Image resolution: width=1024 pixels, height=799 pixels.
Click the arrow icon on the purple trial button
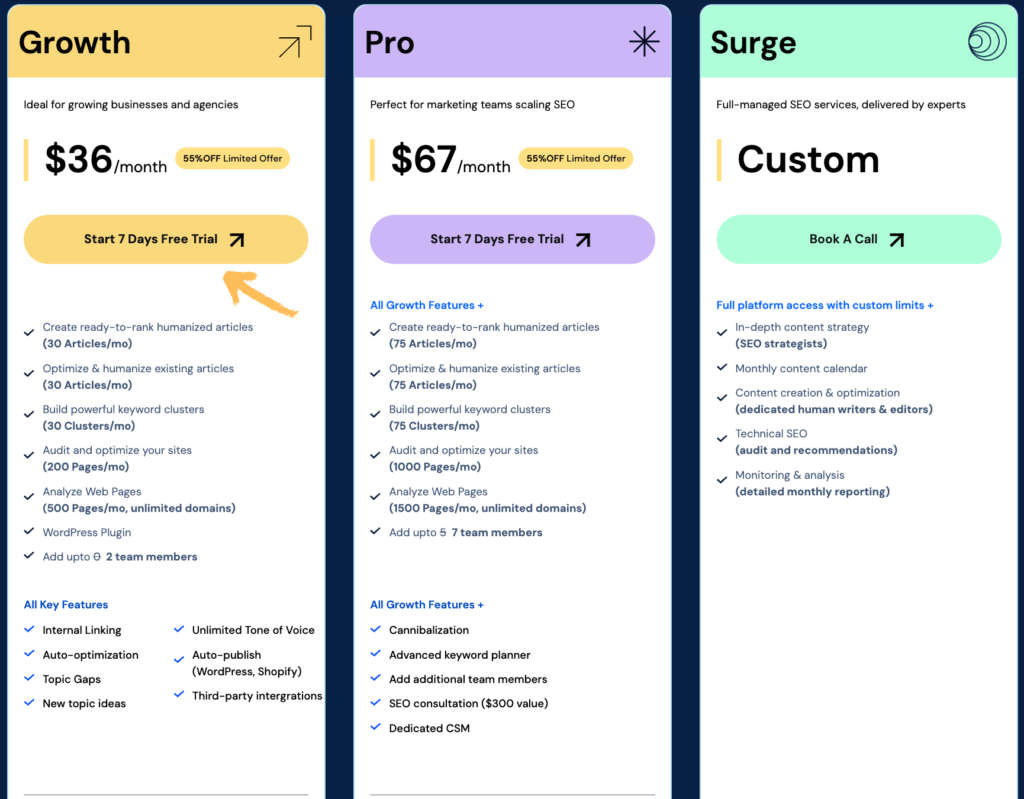pos(583,240)
